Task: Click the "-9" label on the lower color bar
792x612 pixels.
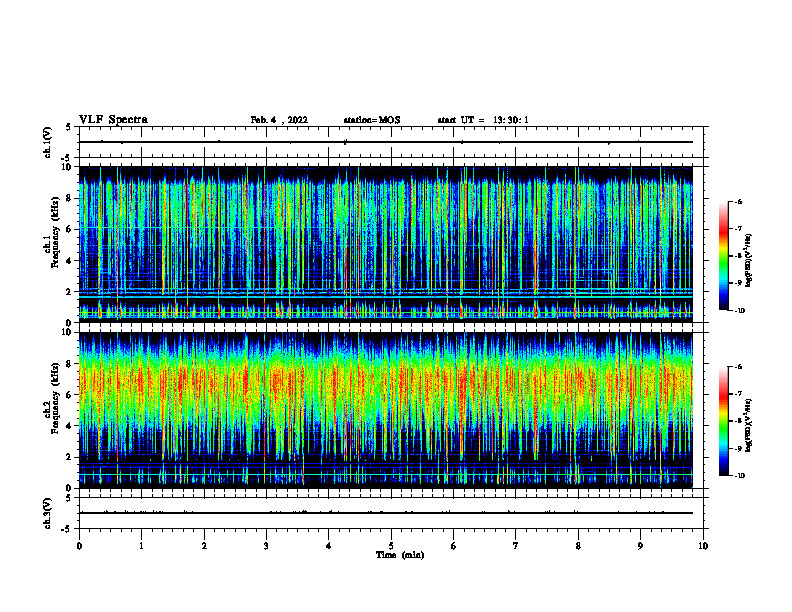Action: pyautogui.click(x=738, y=448)
